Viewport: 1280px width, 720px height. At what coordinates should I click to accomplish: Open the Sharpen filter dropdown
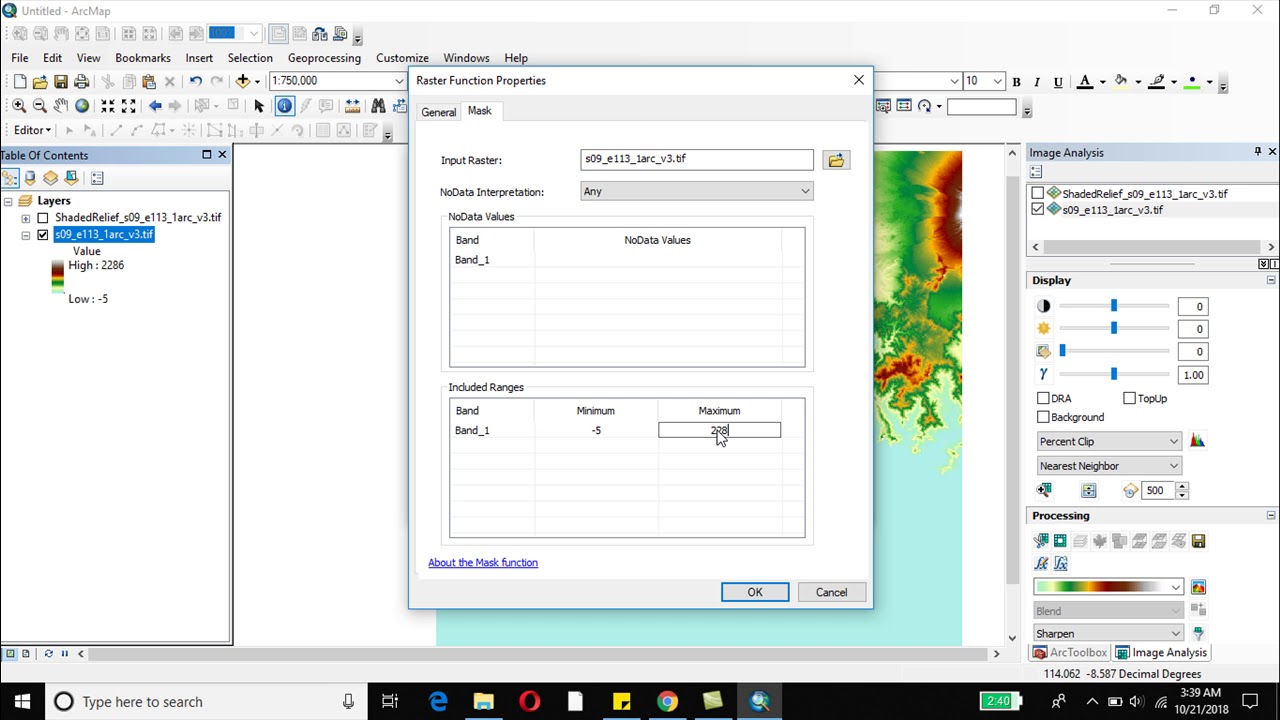pyautogui.click(x=1109, y=633)
